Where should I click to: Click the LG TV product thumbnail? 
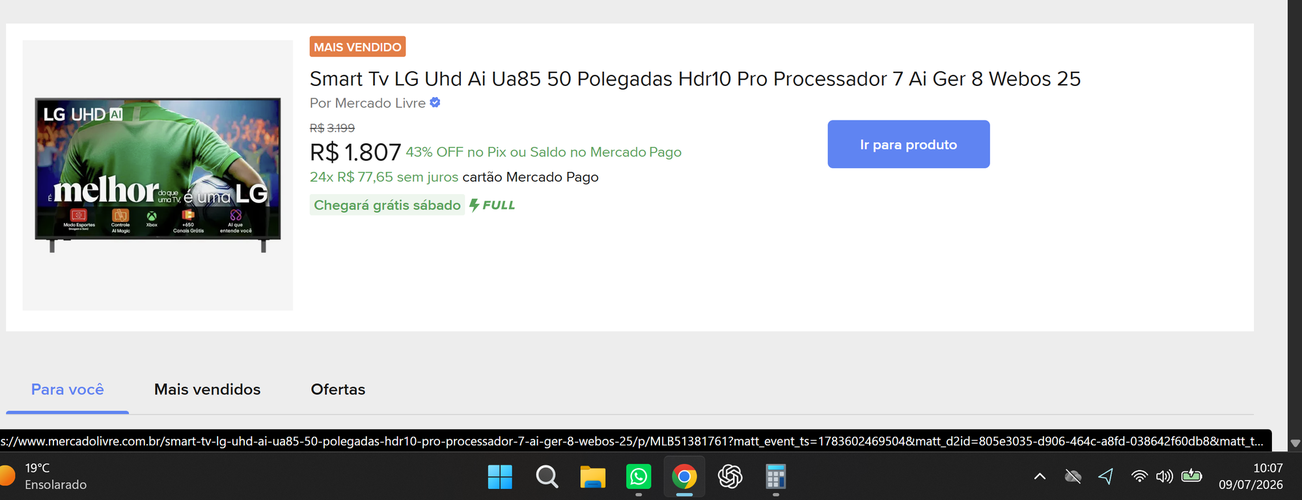(x=158, y=175)
